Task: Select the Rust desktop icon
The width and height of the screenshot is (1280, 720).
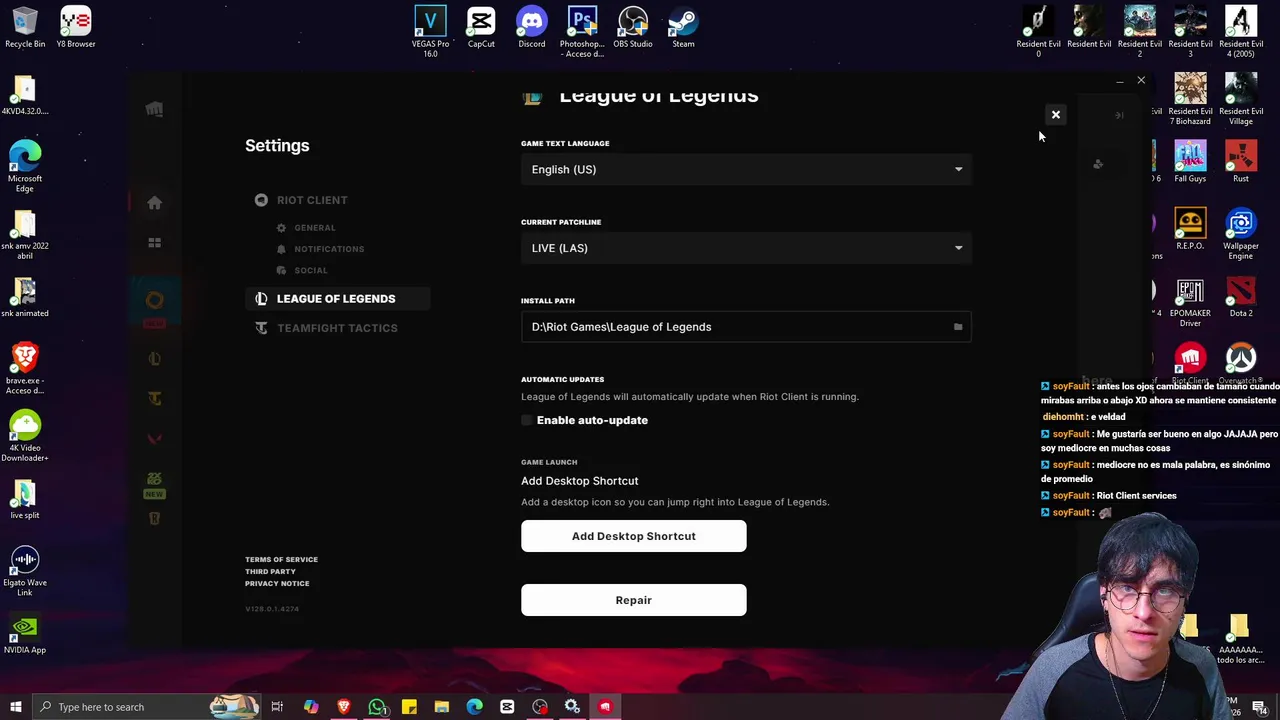Action: click(1241, 162)
